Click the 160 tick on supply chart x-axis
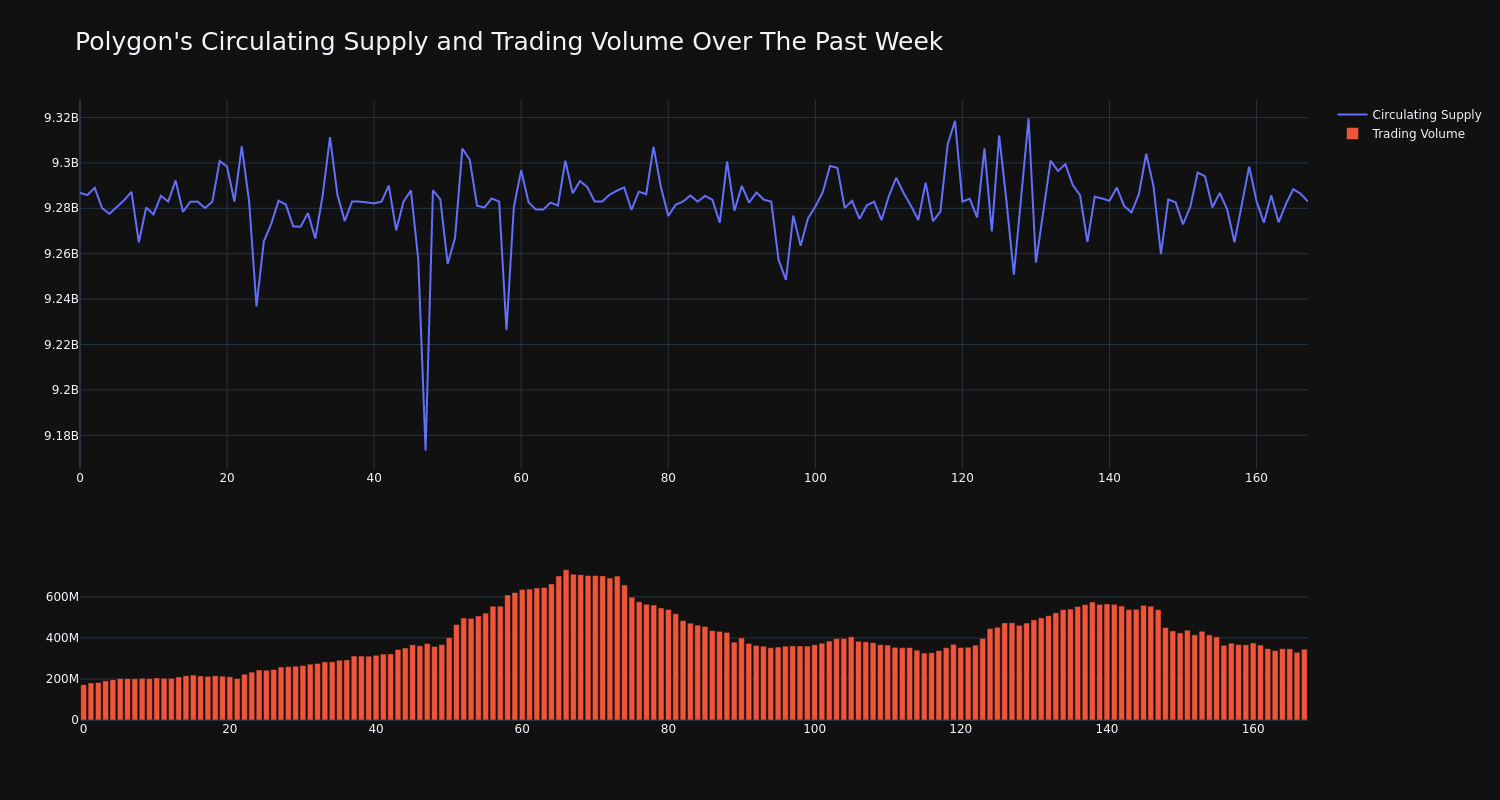Image resolution: width=1500 pixels, height=800 pixels. (1256, 478)
